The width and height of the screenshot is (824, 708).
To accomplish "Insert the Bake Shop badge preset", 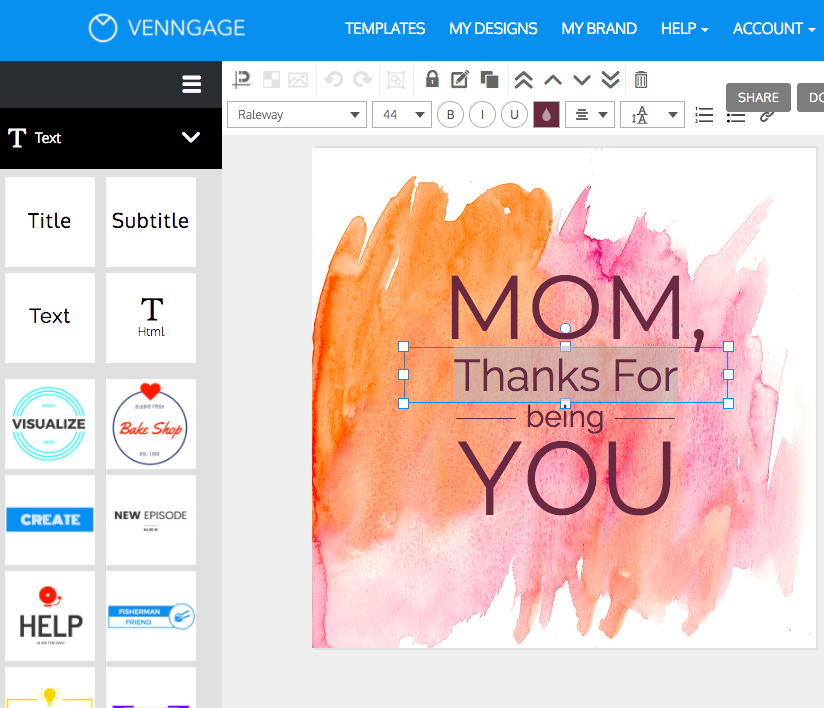I will click(x=151, y=424).
